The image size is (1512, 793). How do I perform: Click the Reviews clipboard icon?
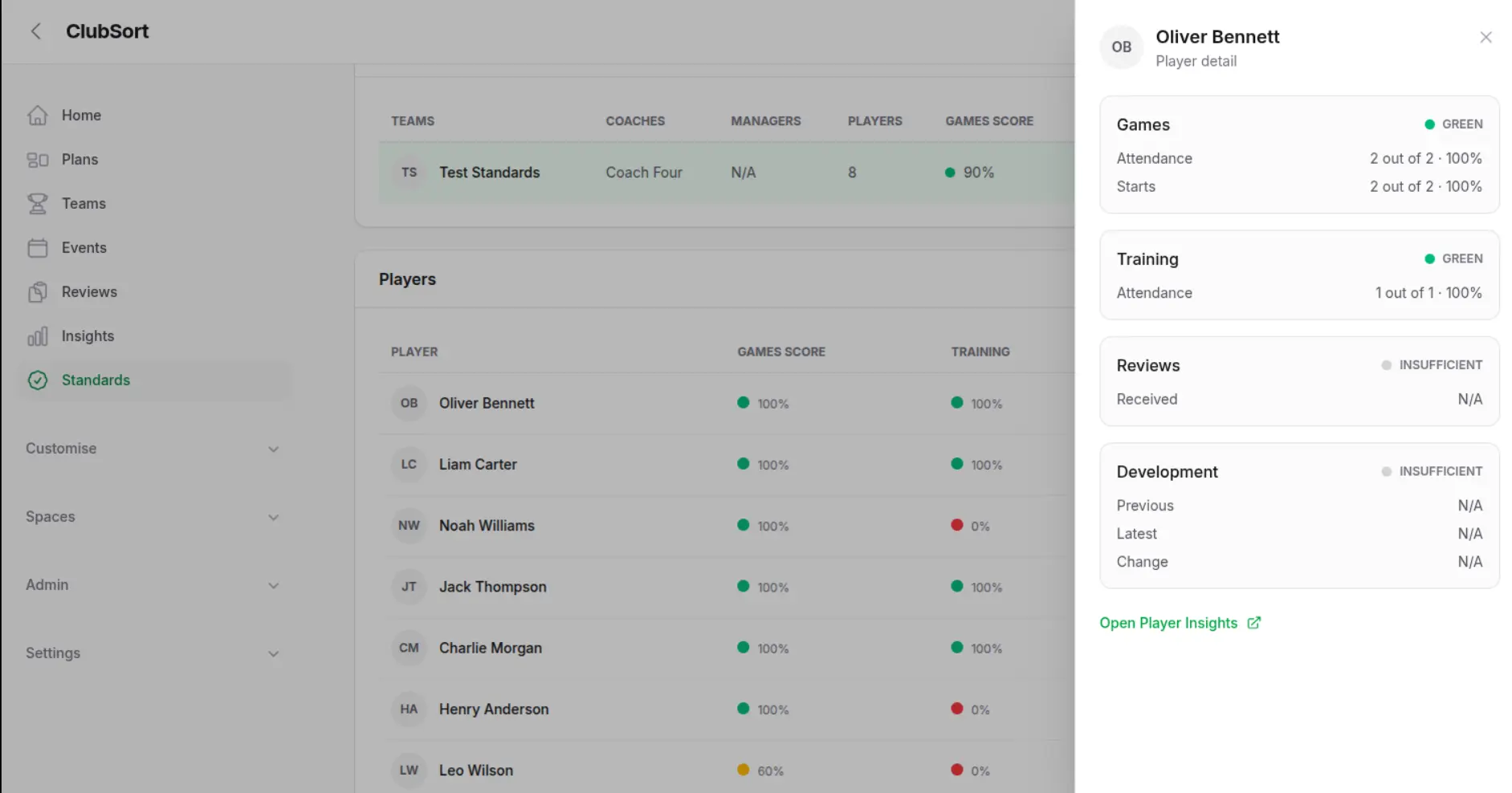coord(38,292)
